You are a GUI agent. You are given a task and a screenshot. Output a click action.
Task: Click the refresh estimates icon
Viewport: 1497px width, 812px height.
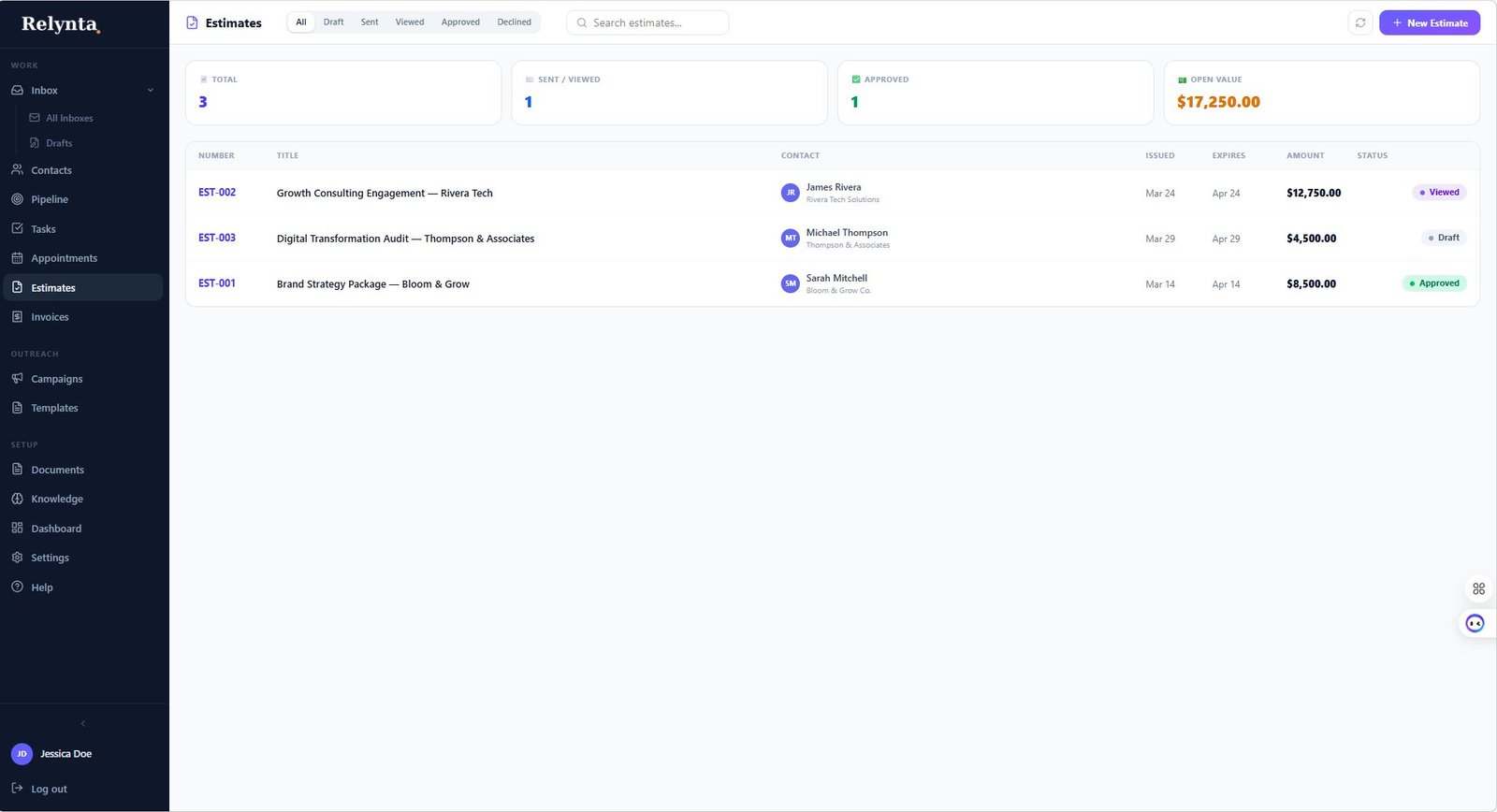coord(1360,22)
